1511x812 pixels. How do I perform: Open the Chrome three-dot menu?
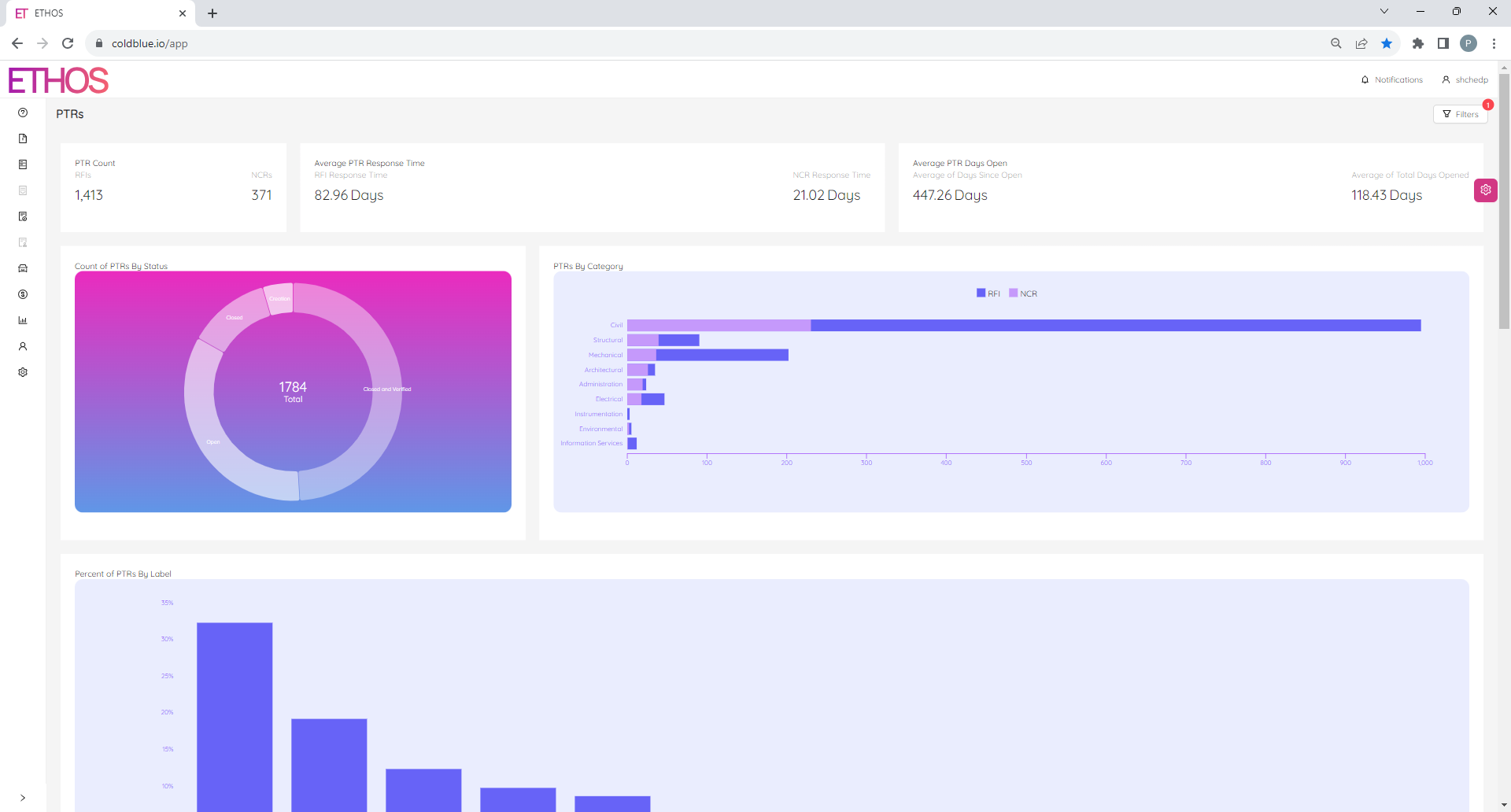1494,43
